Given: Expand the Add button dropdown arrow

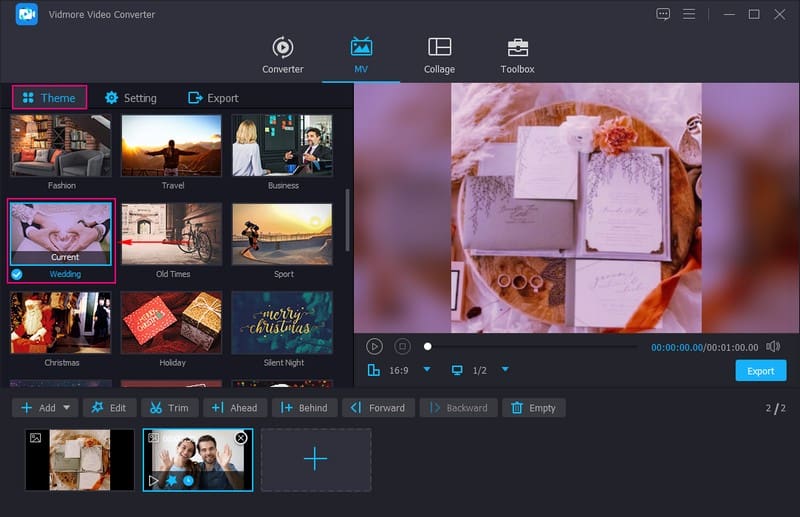Looking at the screenshot, I should pos(67,408).
